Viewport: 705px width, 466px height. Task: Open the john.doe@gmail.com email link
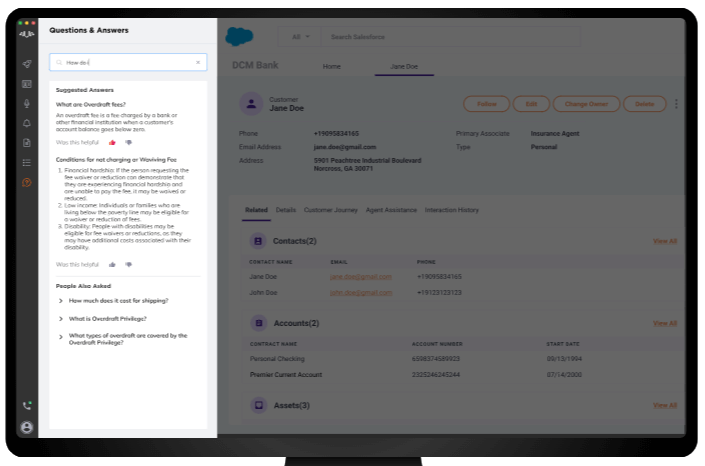[x=361, y=292]
